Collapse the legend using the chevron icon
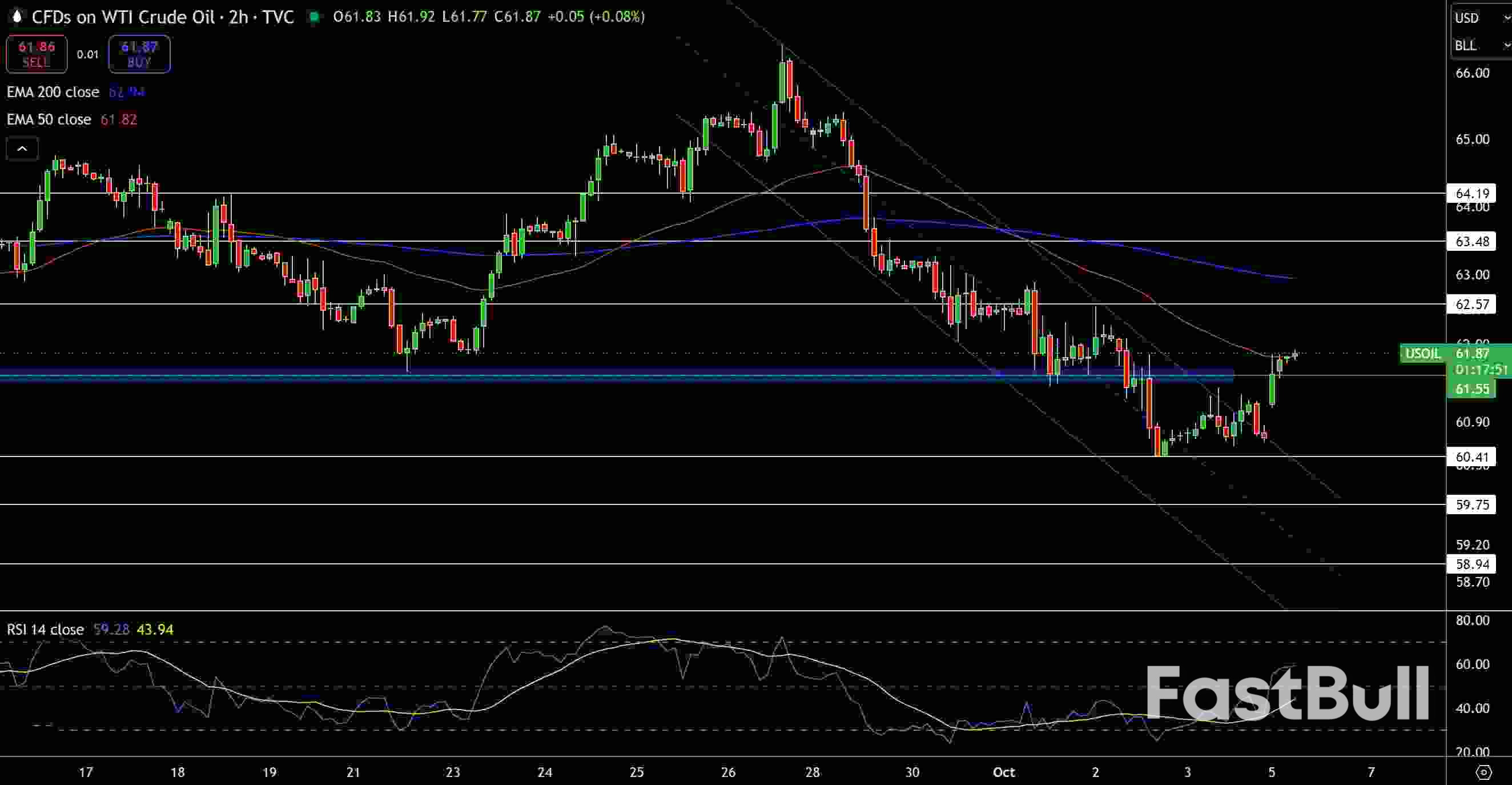Screen dimensions: 1512x785 tap(22, 149)
